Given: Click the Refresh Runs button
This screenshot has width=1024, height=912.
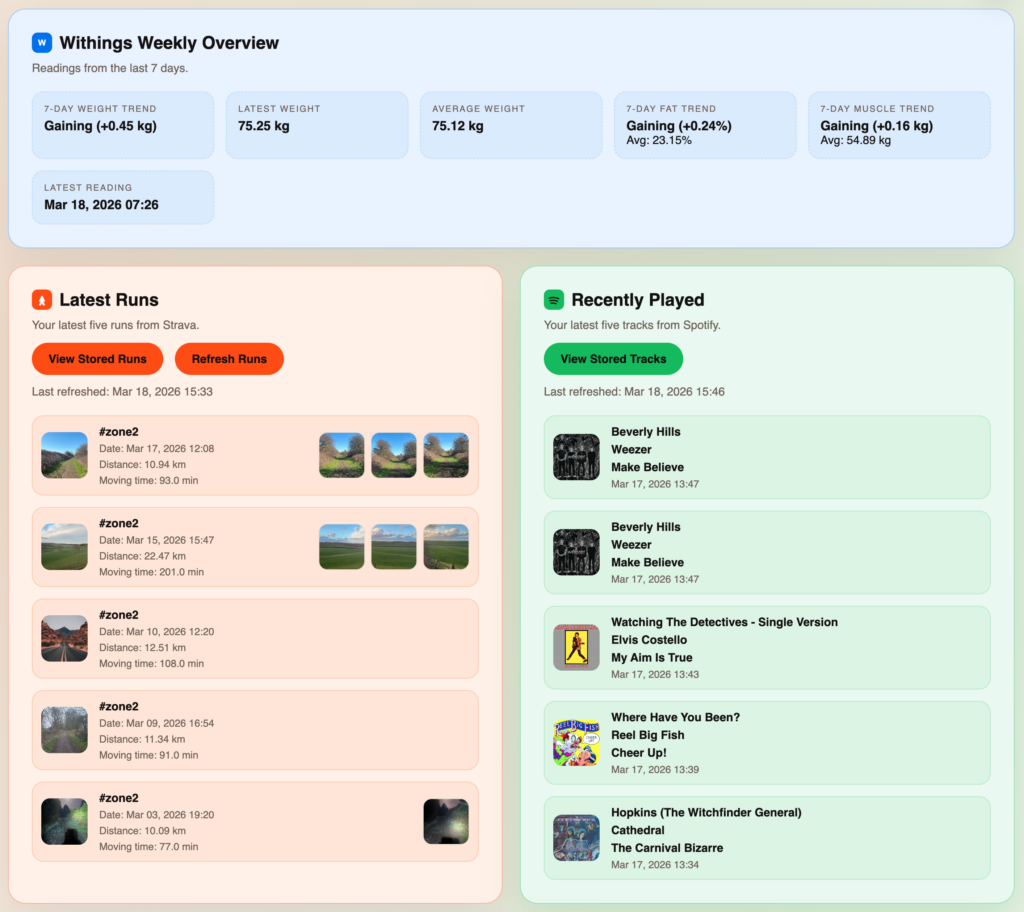Looking at the screenshot, I should point(229,359).
